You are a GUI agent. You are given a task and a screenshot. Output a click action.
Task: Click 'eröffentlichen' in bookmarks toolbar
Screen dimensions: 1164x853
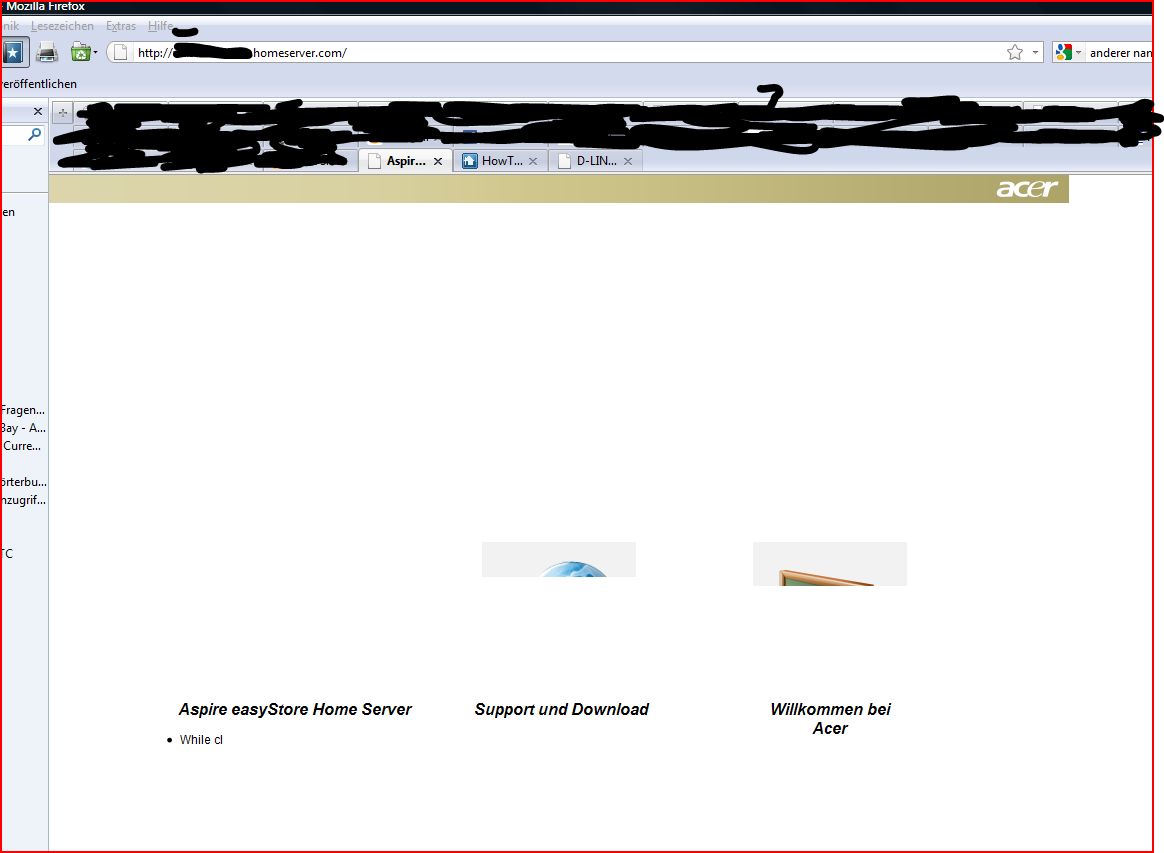coord(39,84)
